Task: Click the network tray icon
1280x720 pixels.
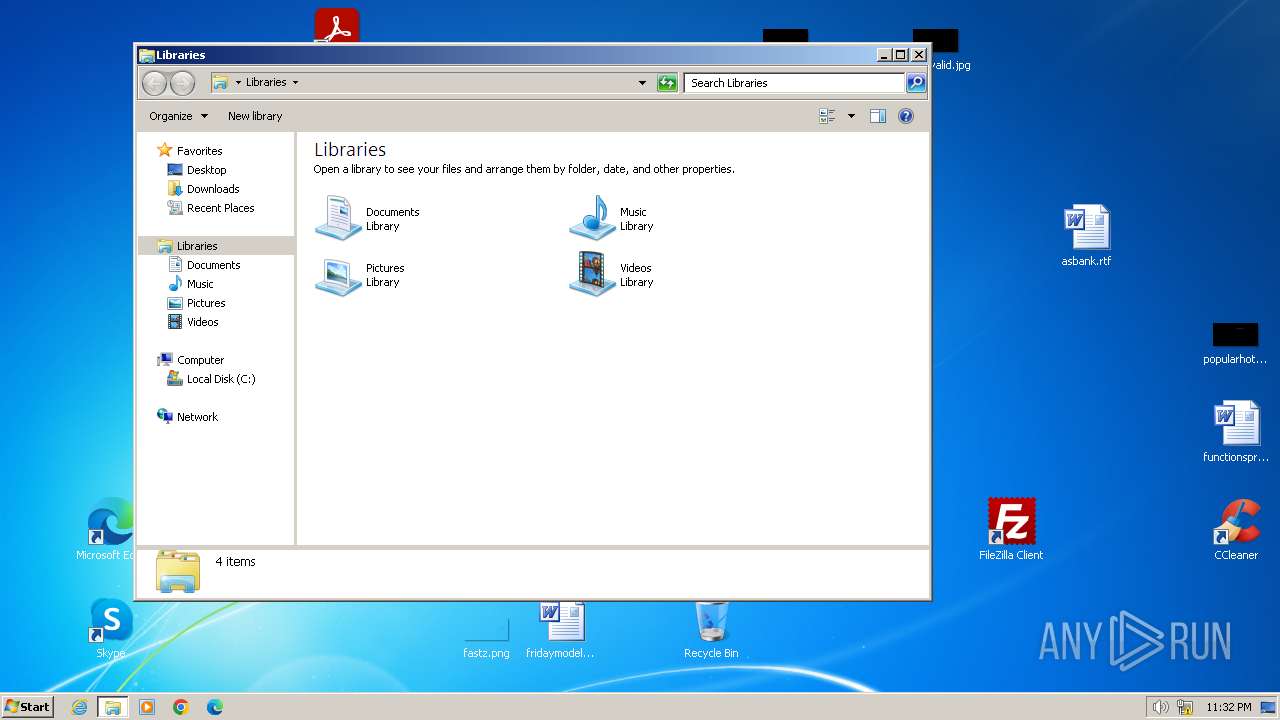Action: 1185,707
